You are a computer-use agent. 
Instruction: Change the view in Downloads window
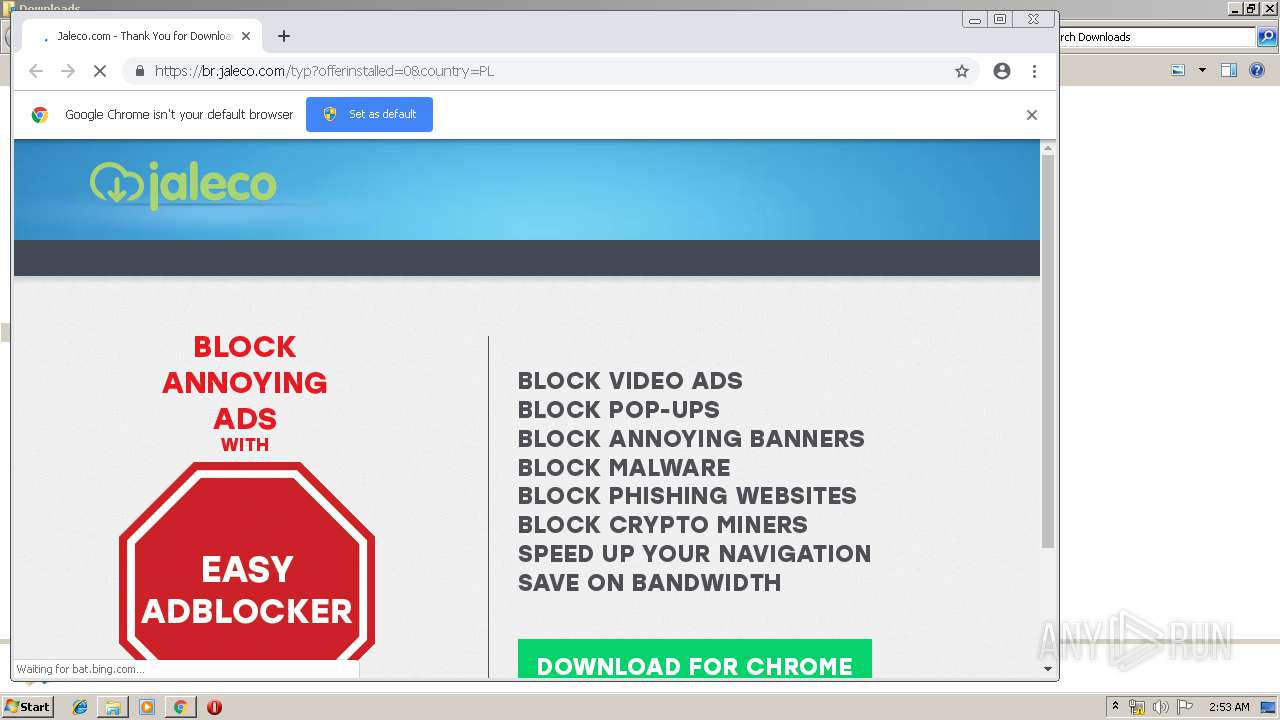(1178, 70)
